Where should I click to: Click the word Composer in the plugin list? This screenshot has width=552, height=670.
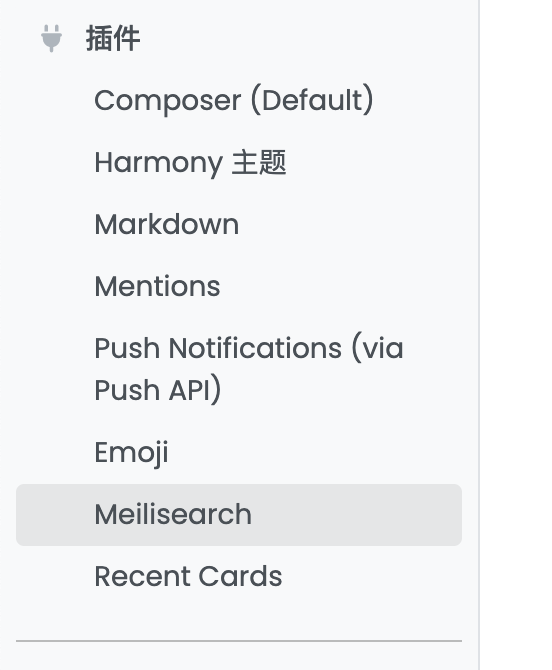point(168,101)
